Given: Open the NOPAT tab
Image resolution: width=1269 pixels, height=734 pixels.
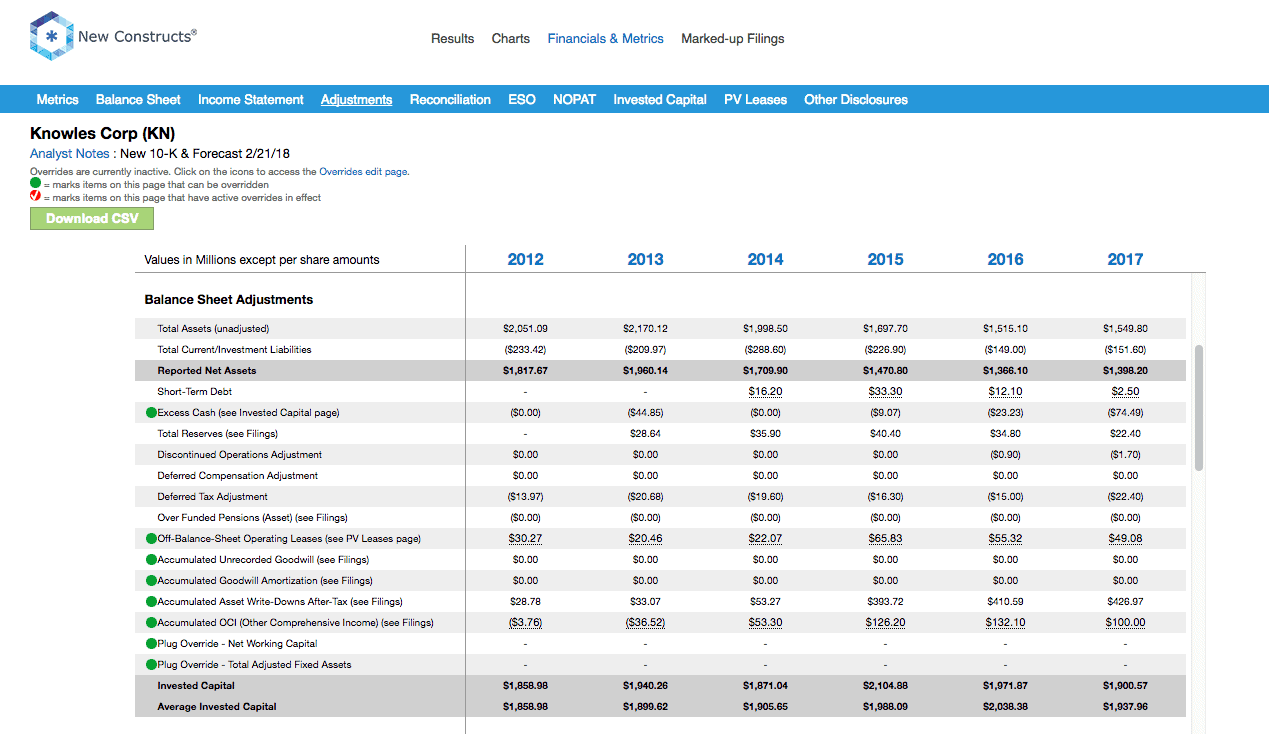Looking at the screenshot, I should pos(574,100).
